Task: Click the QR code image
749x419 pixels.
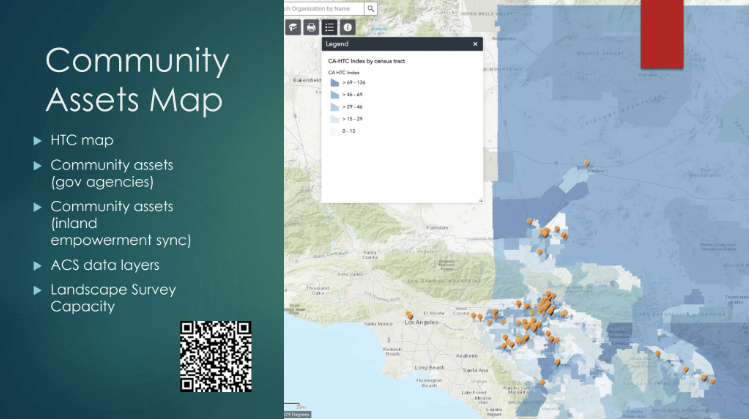Action: pyautogui.click(x=216, y=356)
